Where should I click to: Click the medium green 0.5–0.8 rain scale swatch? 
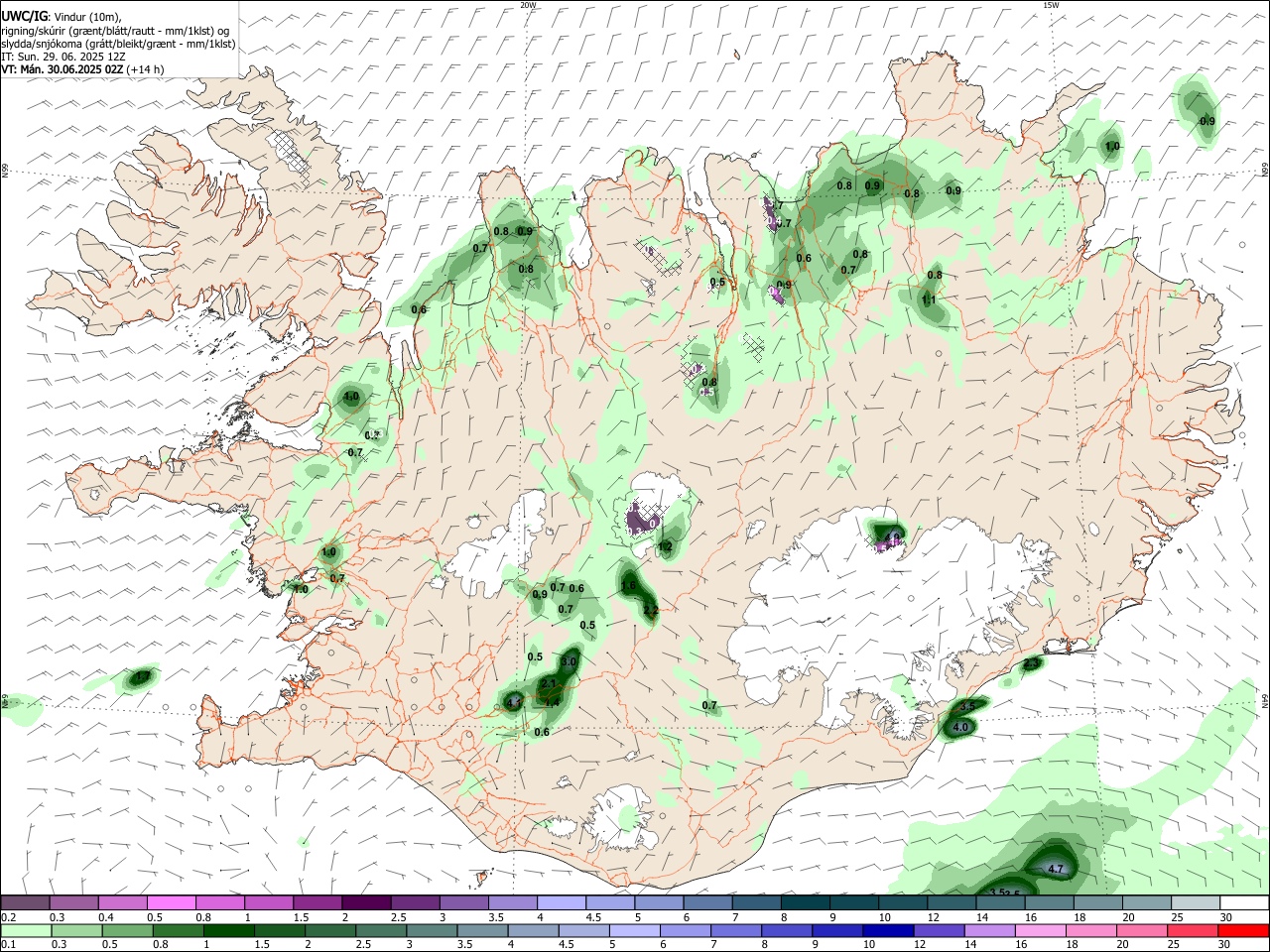point(127,931)
